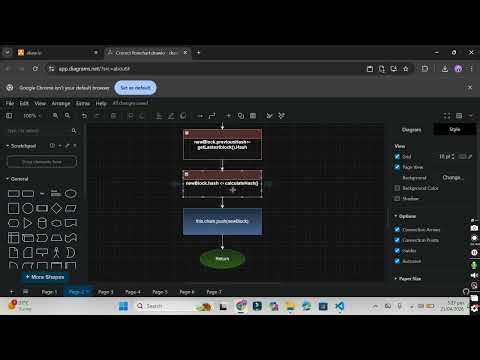Image resolution: width=480 pixels, height=360 pixels.
Task: Click the zoom in magnifier icon
Action: 55,116
